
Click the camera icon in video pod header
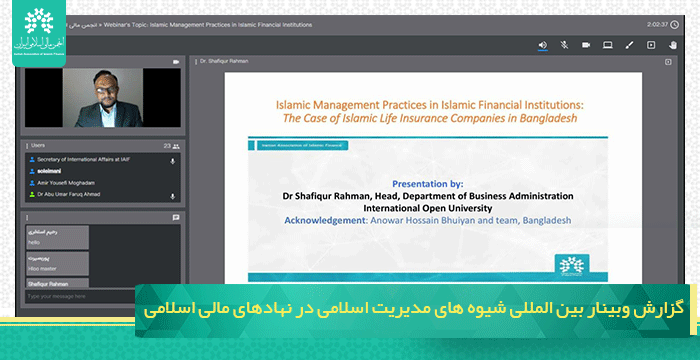click(x=176, y=62)
